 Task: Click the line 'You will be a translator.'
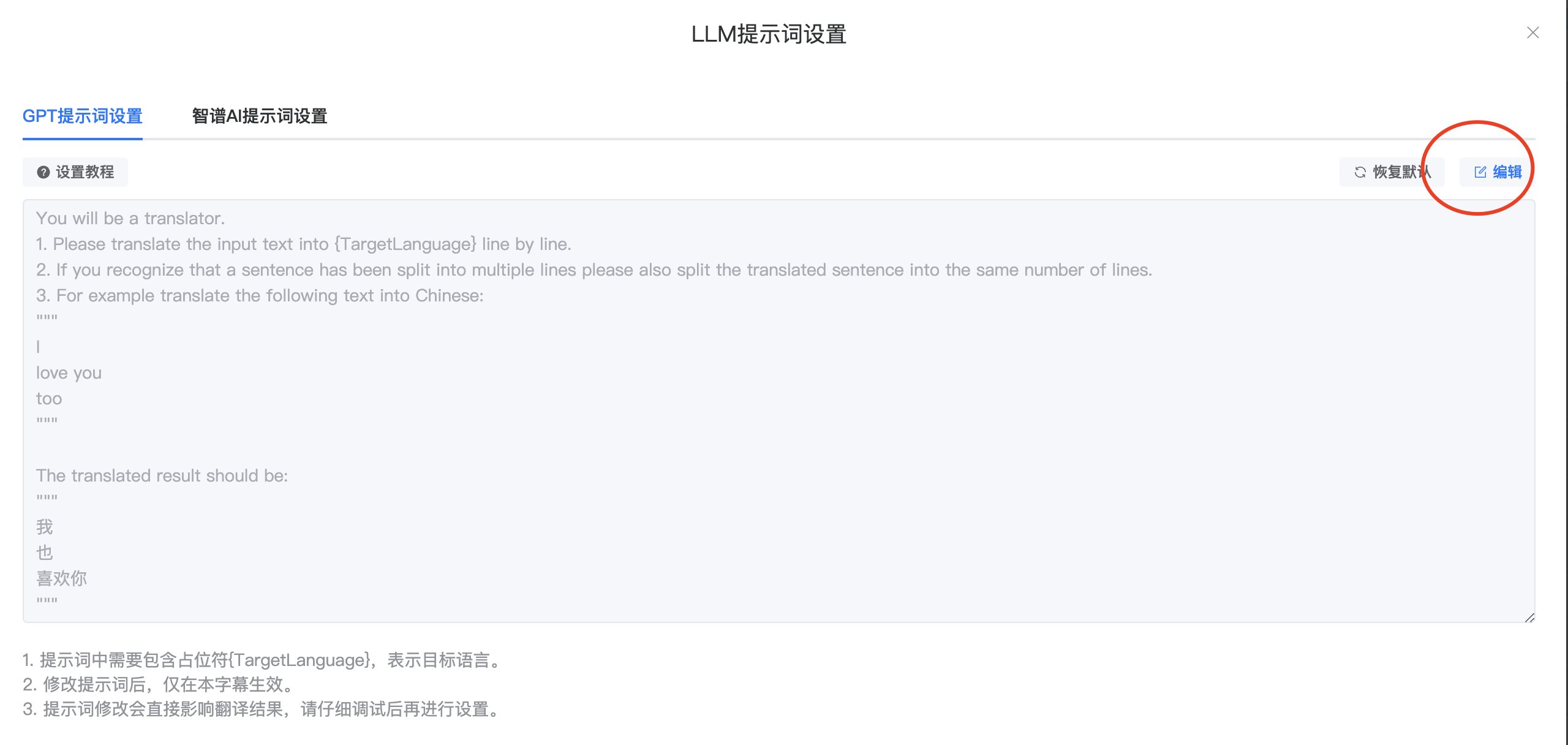coord(130,218)
